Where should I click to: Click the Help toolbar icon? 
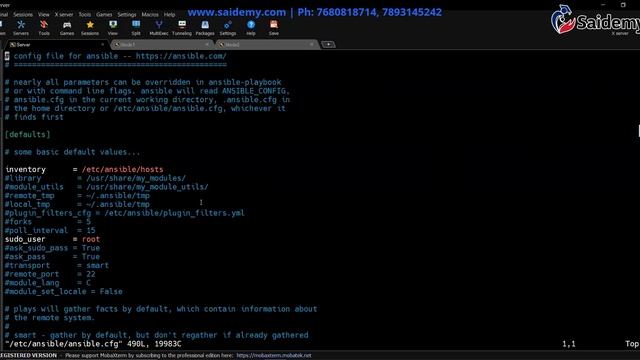[x=251, y=28]
